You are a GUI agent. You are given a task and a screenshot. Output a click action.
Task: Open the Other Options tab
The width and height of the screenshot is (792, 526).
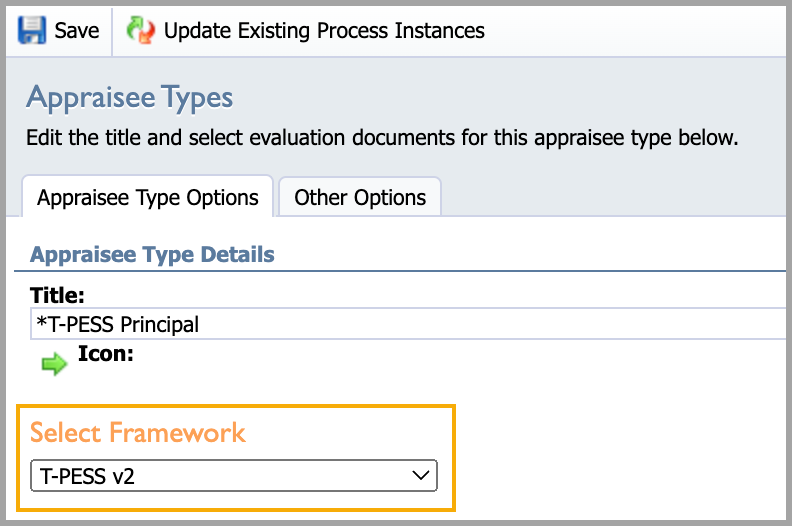tap(360, 197)
